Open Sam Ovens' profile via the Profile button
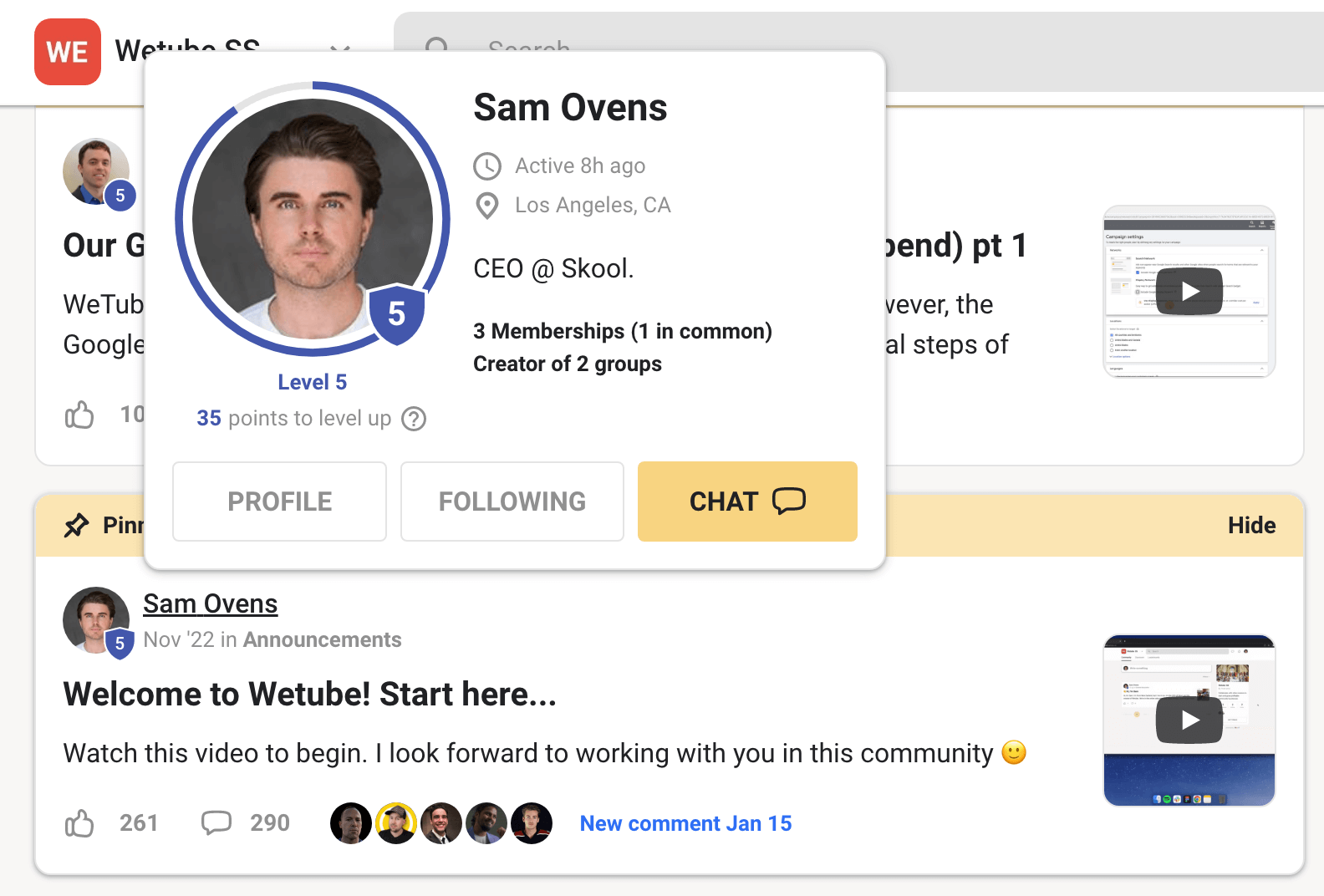Viewport: 1324px width, 896px height. click(279, 501)
